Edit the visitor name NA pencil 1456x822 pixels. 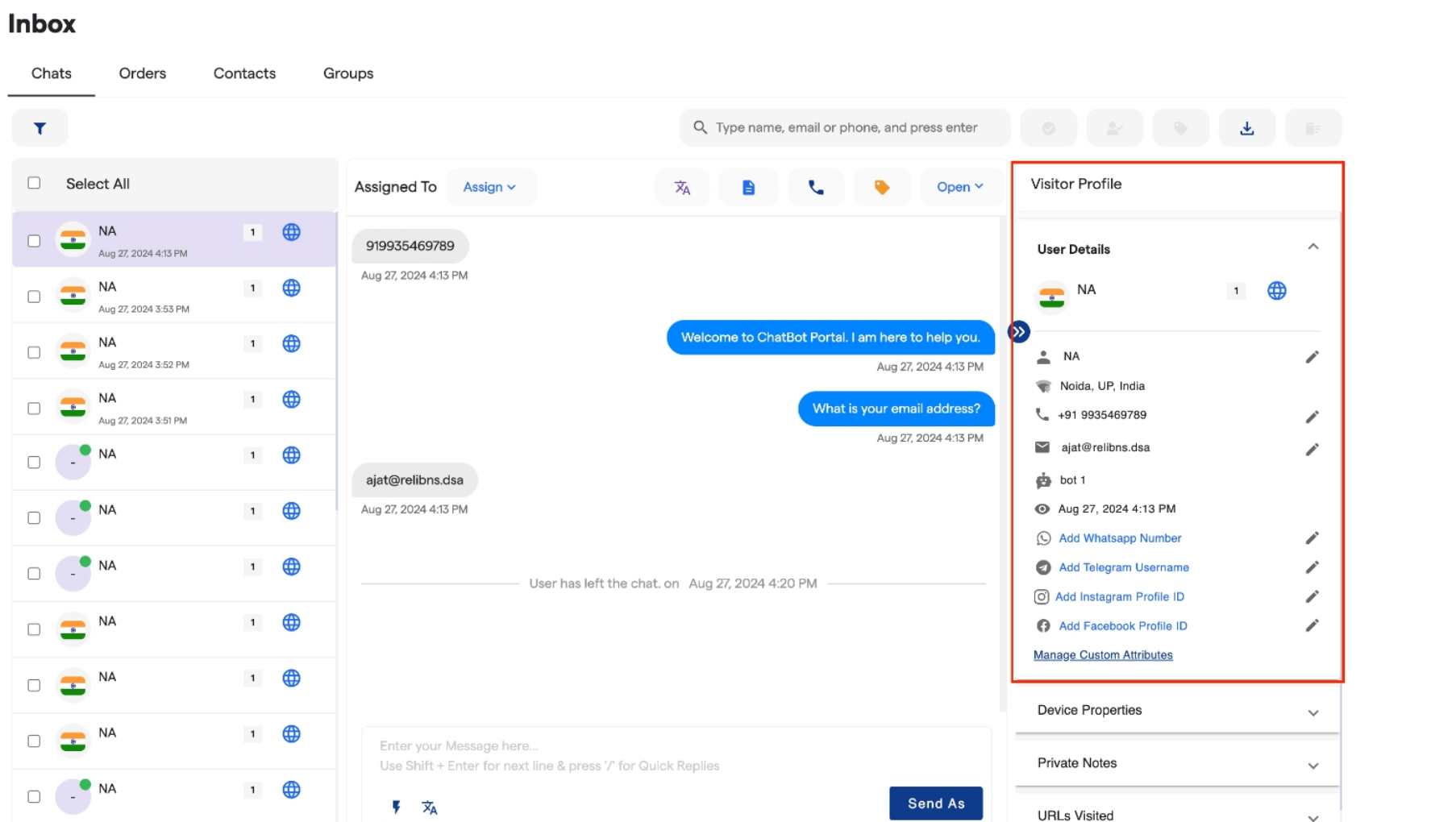pyautogui.click(x=1312, y=356)
